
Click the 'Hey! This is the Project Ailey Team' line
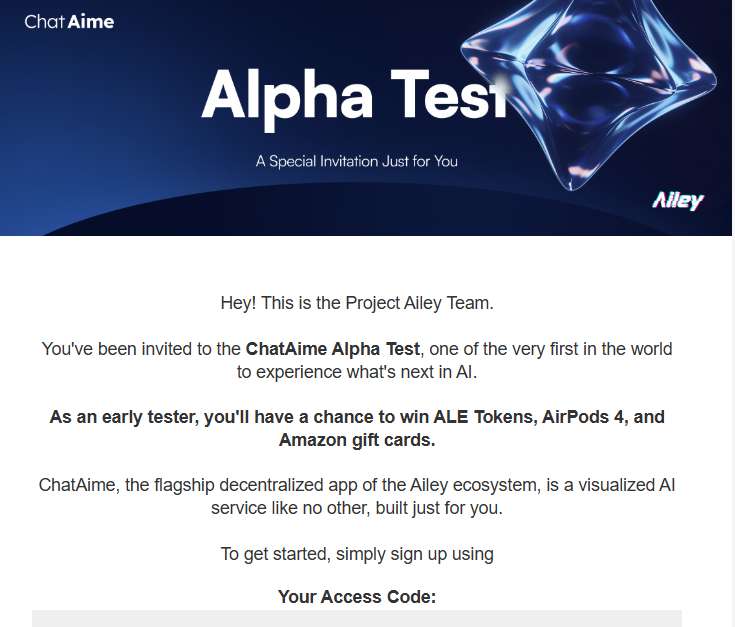(x=357, y=303)
